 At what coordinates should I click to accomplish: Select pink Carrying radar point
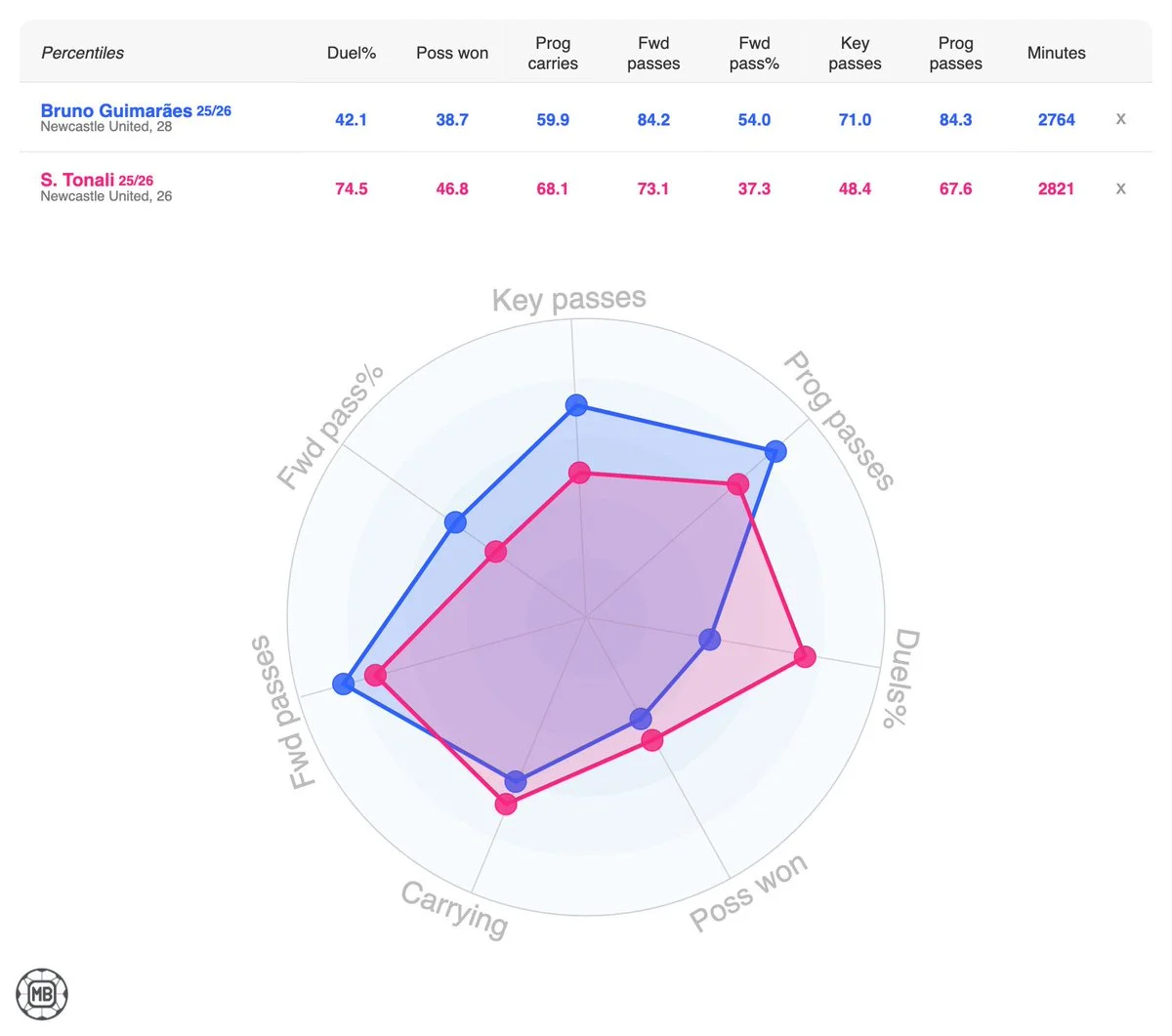505,804
